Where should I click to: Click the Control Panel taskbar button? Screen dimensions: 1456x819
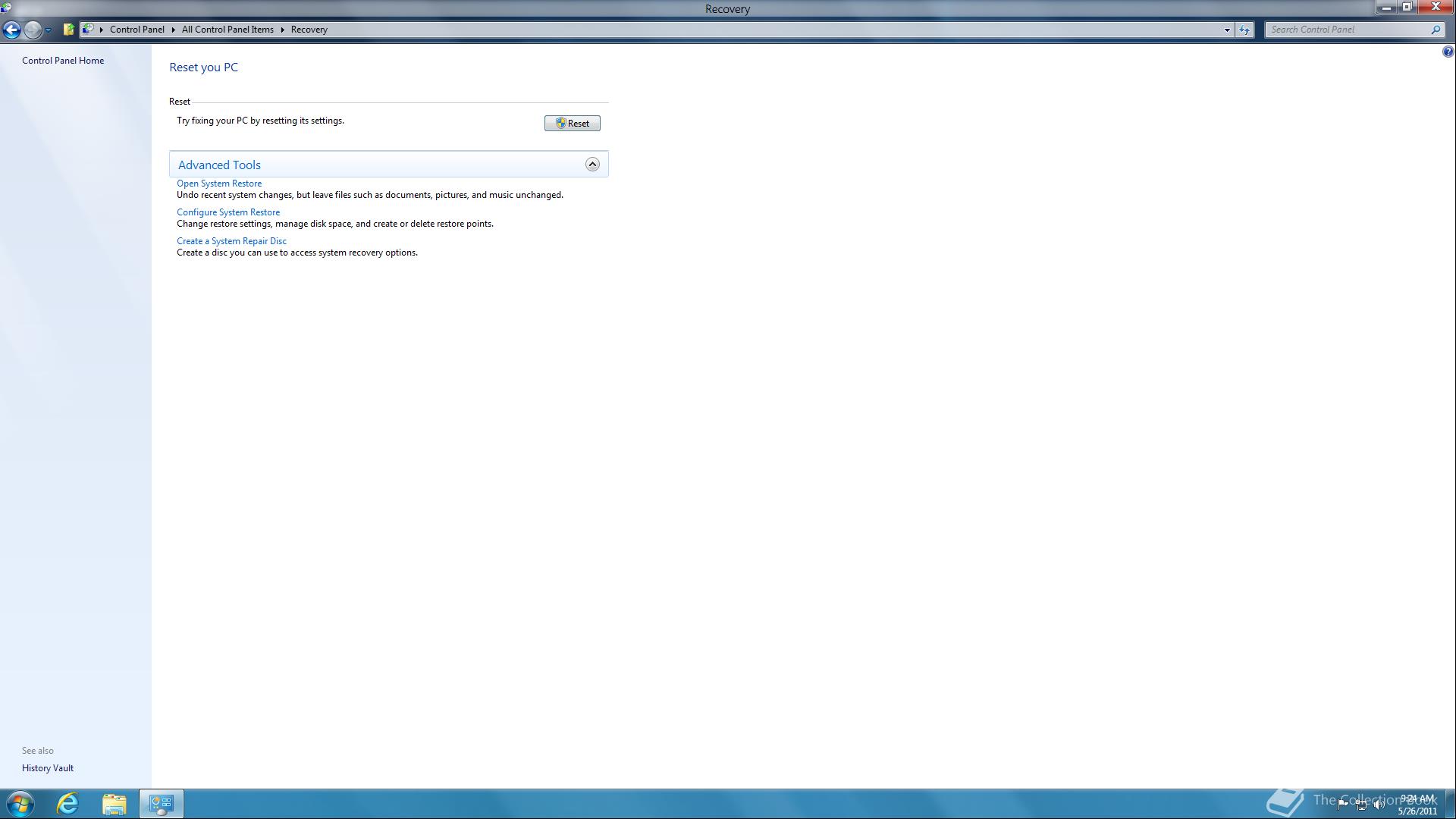tap(161, 804)
